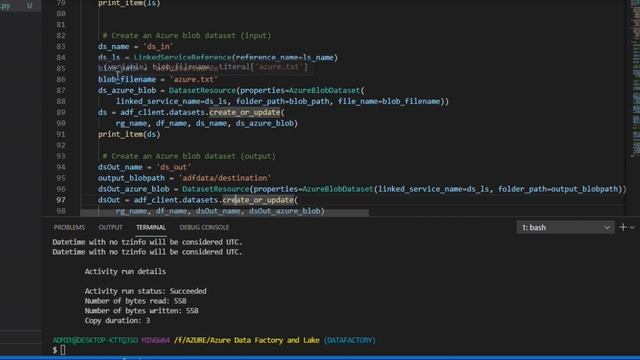Click 'AzureBlobDataset' on line 96
Screen dimensions: 640x360
[338, 189]
